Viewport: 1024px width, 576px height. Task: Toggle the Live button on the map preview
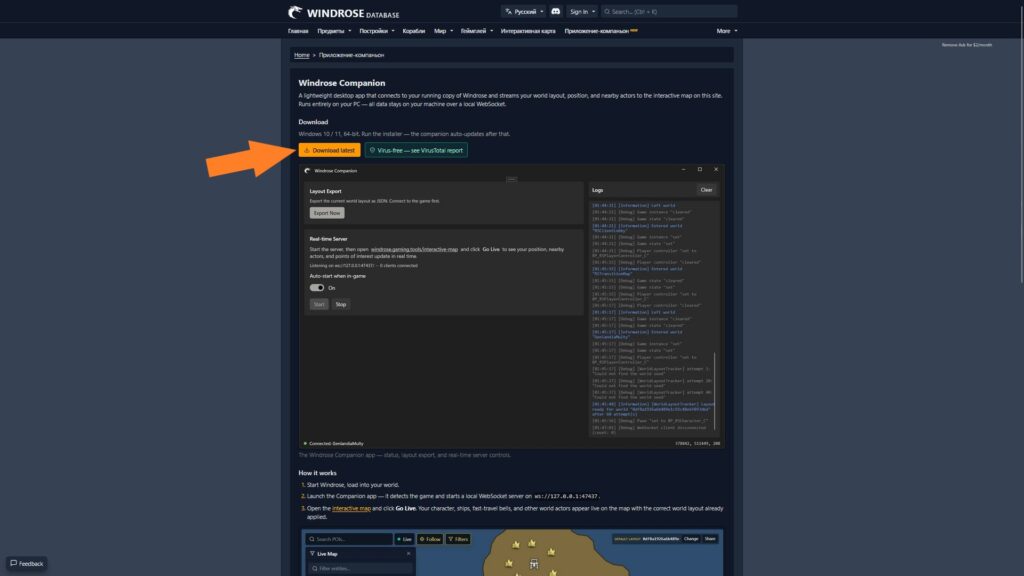pyautogui.click(x=404, y=539)
